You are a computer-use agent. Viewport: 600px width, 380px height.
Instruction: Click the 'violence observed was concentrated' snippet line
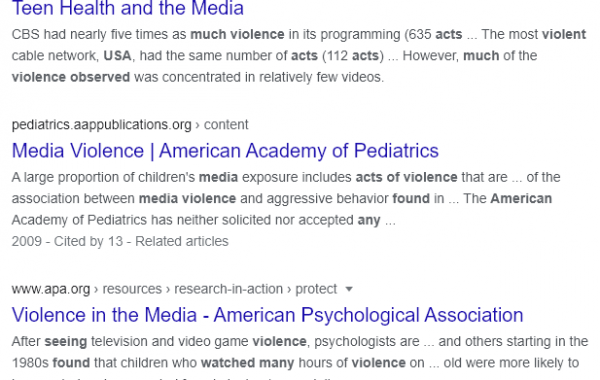pyautogui.click(x=197, y=77)
